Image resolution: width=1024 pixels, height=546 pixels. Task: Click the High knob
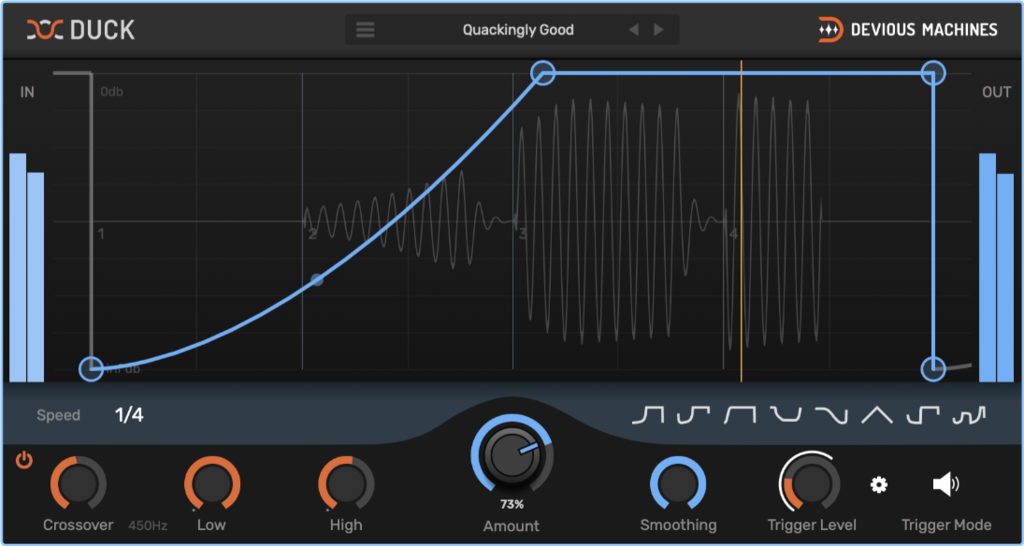click(x=346, y=484)
